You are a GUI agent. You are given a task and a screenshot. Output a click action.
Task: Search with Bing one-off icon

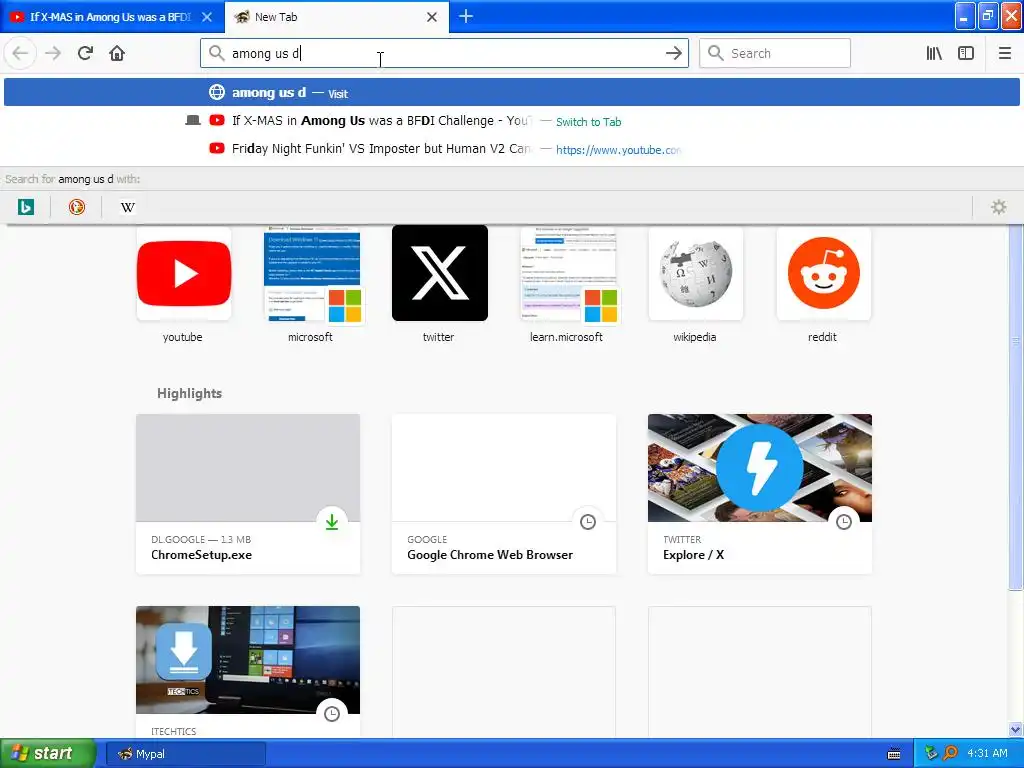(x=25, y=207)
